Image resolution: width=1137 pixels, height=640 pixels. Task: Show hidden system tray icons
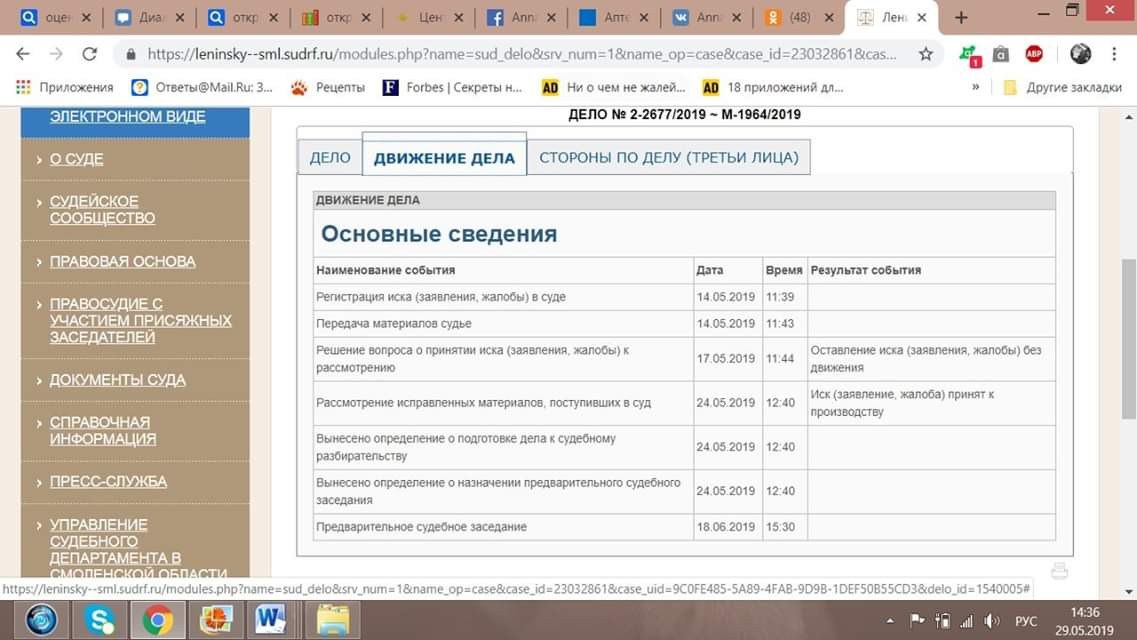coord(890,621)
